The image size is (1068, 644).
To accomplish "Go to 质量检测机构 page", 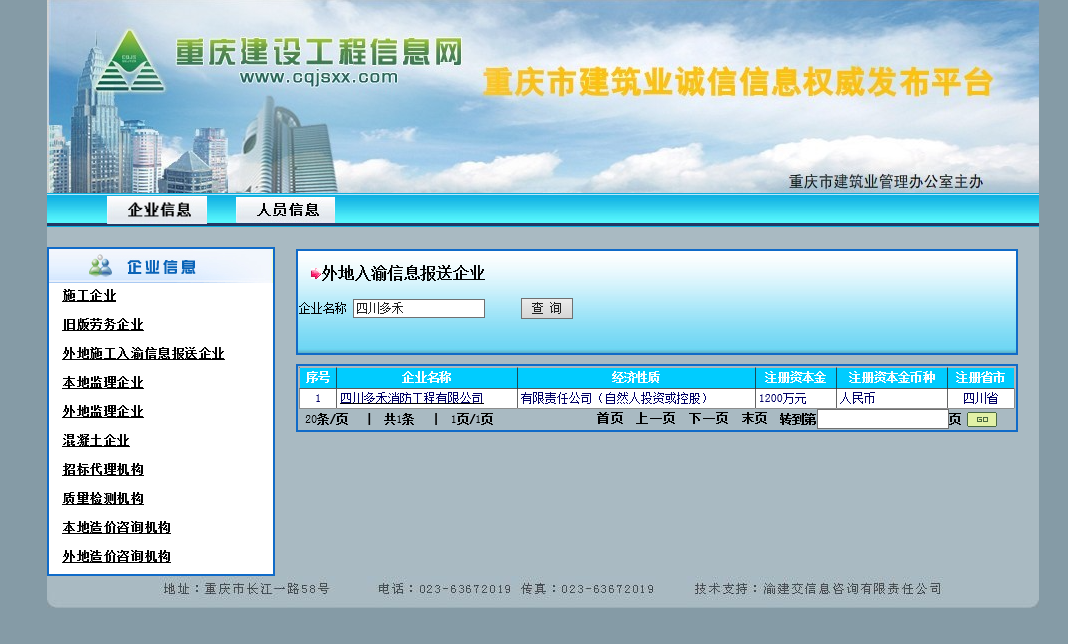I will [x=103, y=499].
